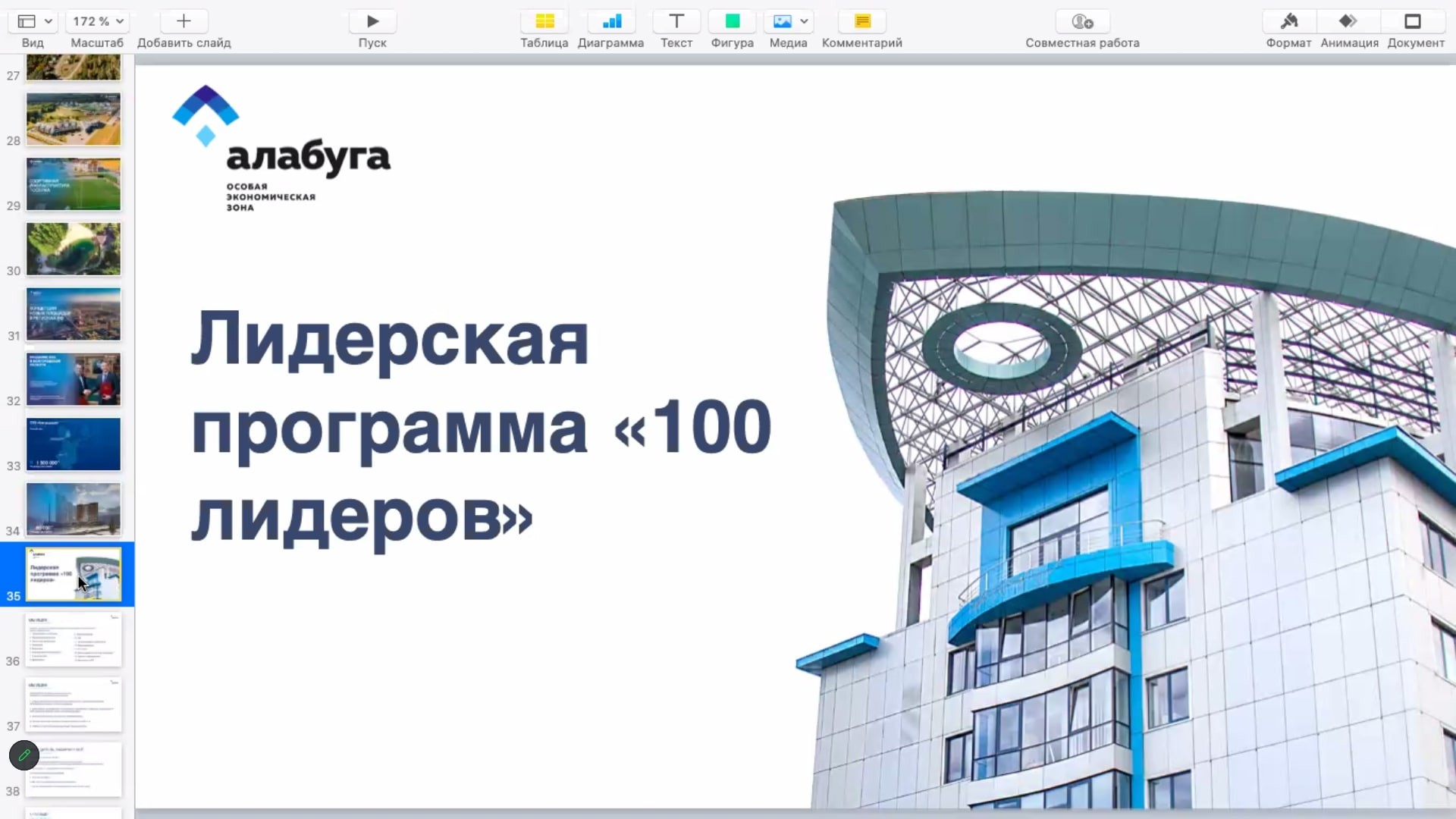Select the алабуга logo on slide
The height and width of the screenshot is (819, 1456).
(x=281, y=149)
